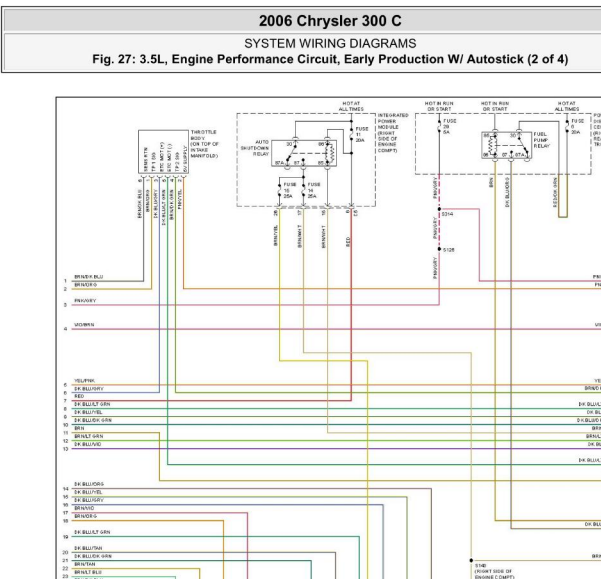Click vertical "RED/DK GRN" label below Fuse 6
This screenshot has height=579, width=601.
pyautogui.click(x=555, y=192)
